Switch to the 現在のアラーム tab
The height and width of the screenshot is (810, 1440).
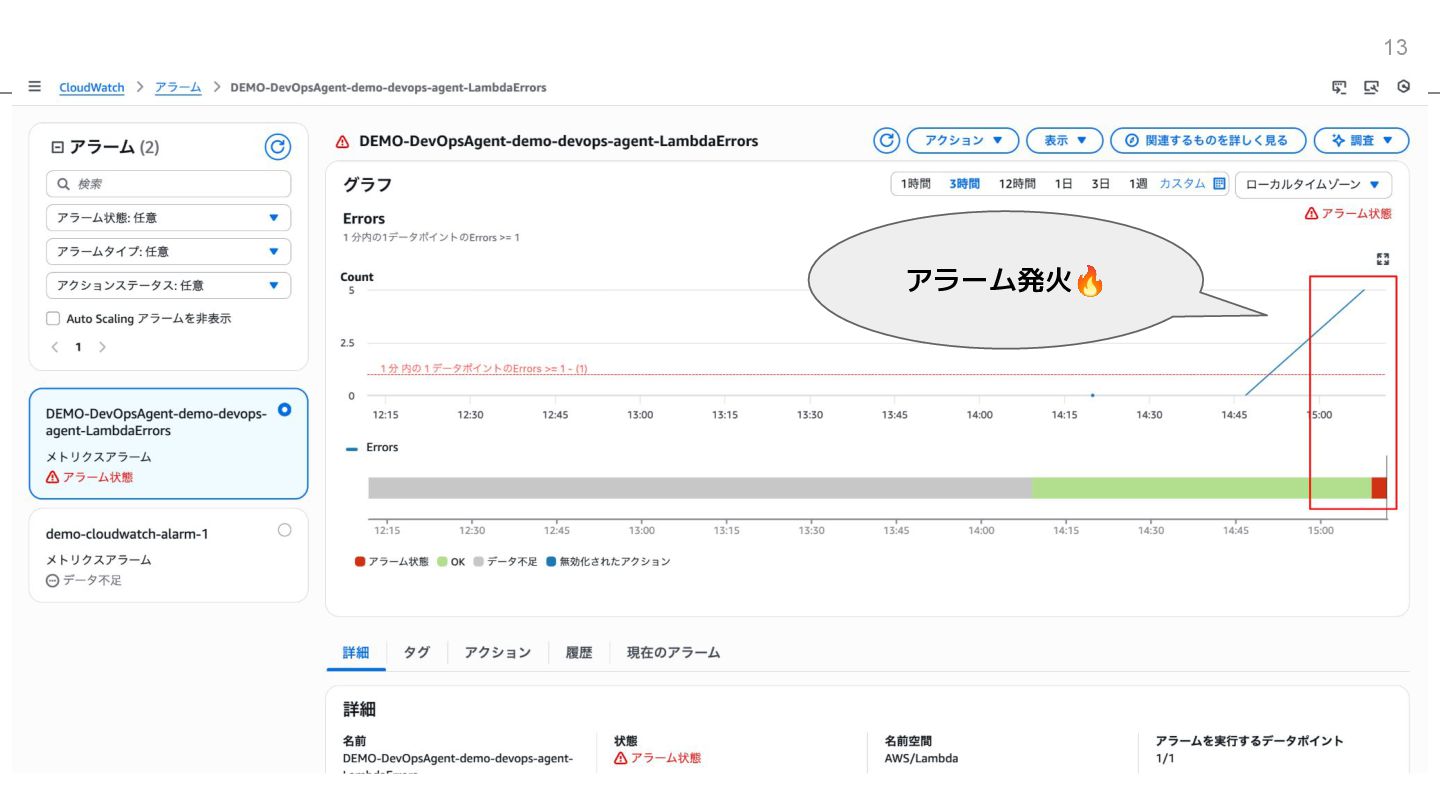[x=673, y=652]
